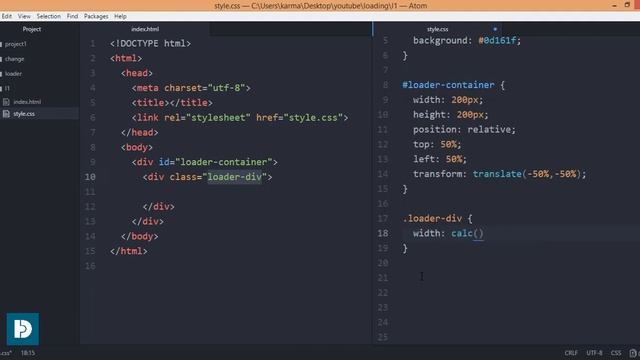Open the Find menu
640x360 pixels.
[x=72, y=16]
